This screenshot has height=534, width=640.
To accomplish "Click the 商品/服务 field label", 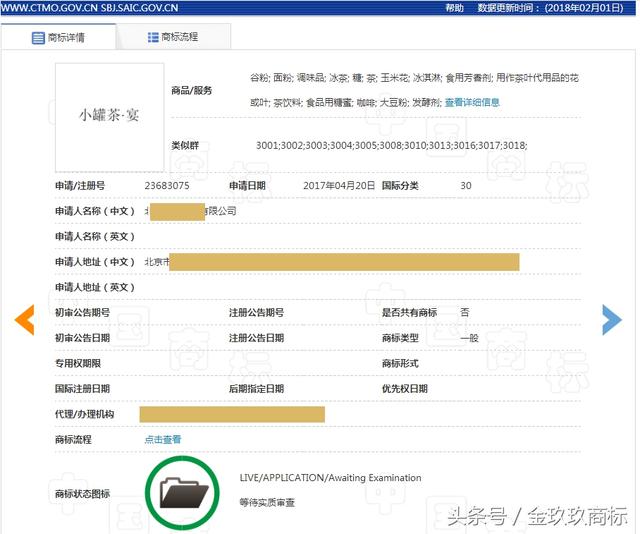I will (x=191, y=91).
